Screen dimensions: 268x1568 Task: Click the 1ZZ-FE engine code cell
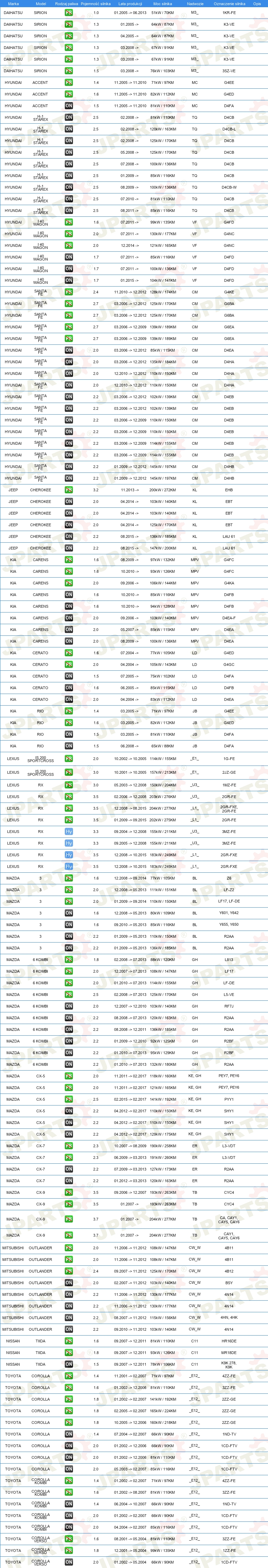[x=229, y=1550]
